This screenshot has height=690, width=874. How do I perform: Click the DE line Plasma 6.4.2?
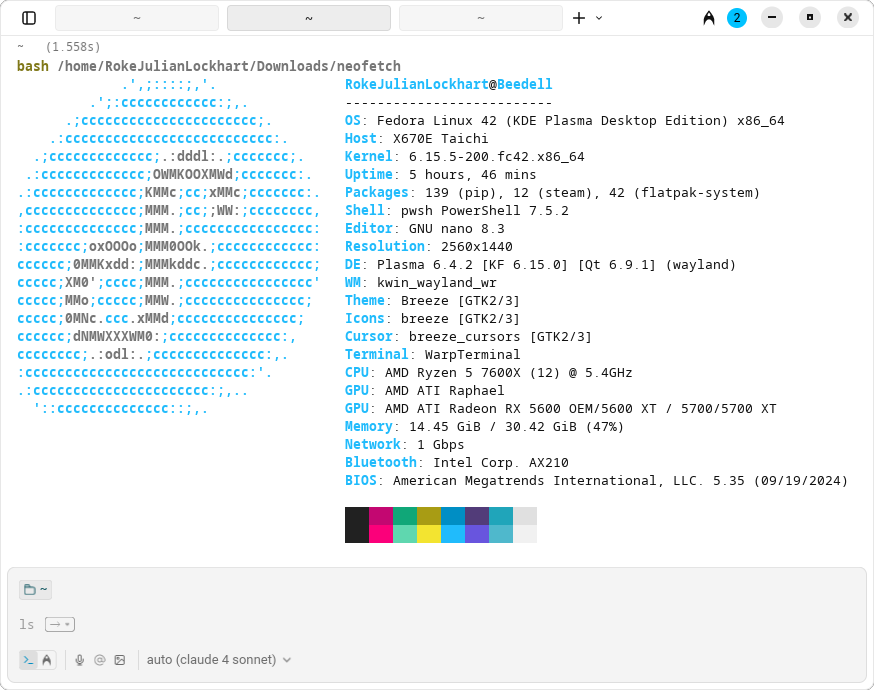coord(541,265)
